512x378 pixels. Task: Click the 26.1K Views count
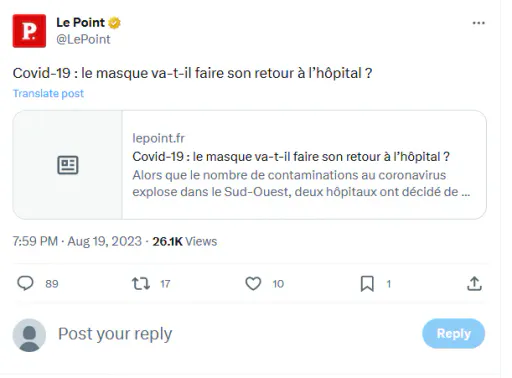(x=185, y=241)
